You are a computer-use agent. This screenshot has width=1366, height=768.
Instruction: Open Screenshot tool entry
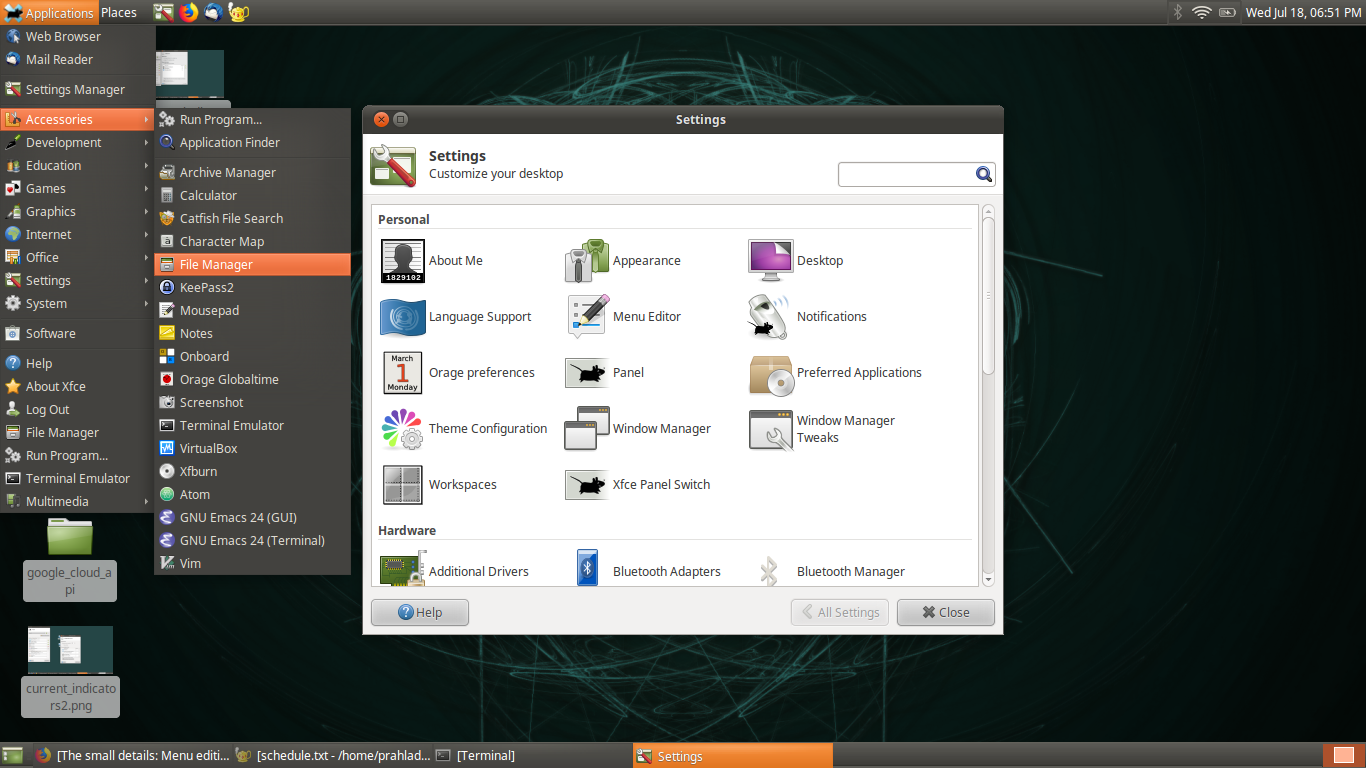[253, 402]
